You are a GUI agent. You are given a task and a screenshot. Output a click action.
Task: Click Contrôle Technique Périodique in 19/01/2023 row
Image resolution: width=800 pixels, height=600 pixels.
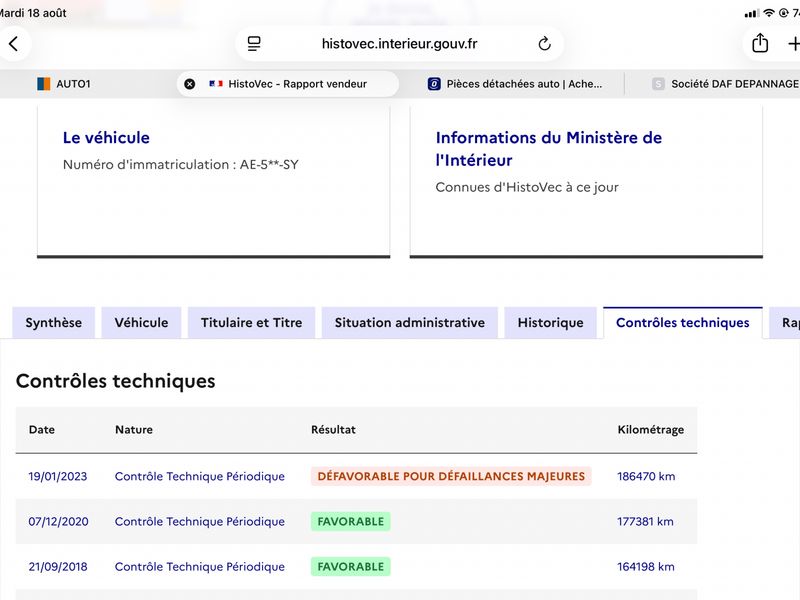click(x=199, y=477)
